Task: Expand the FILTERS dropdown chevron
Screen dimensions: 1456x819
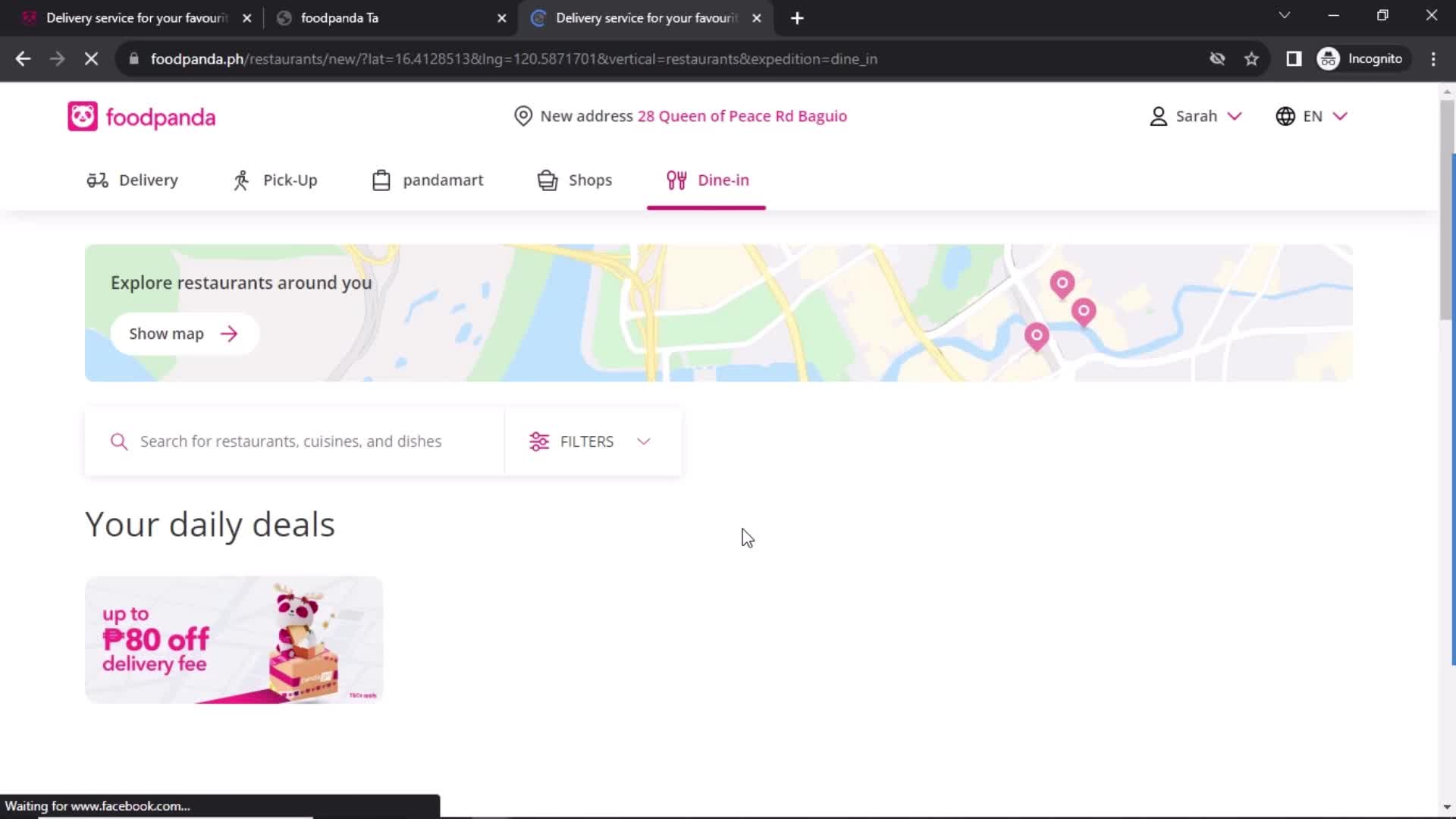Action: 644,441
